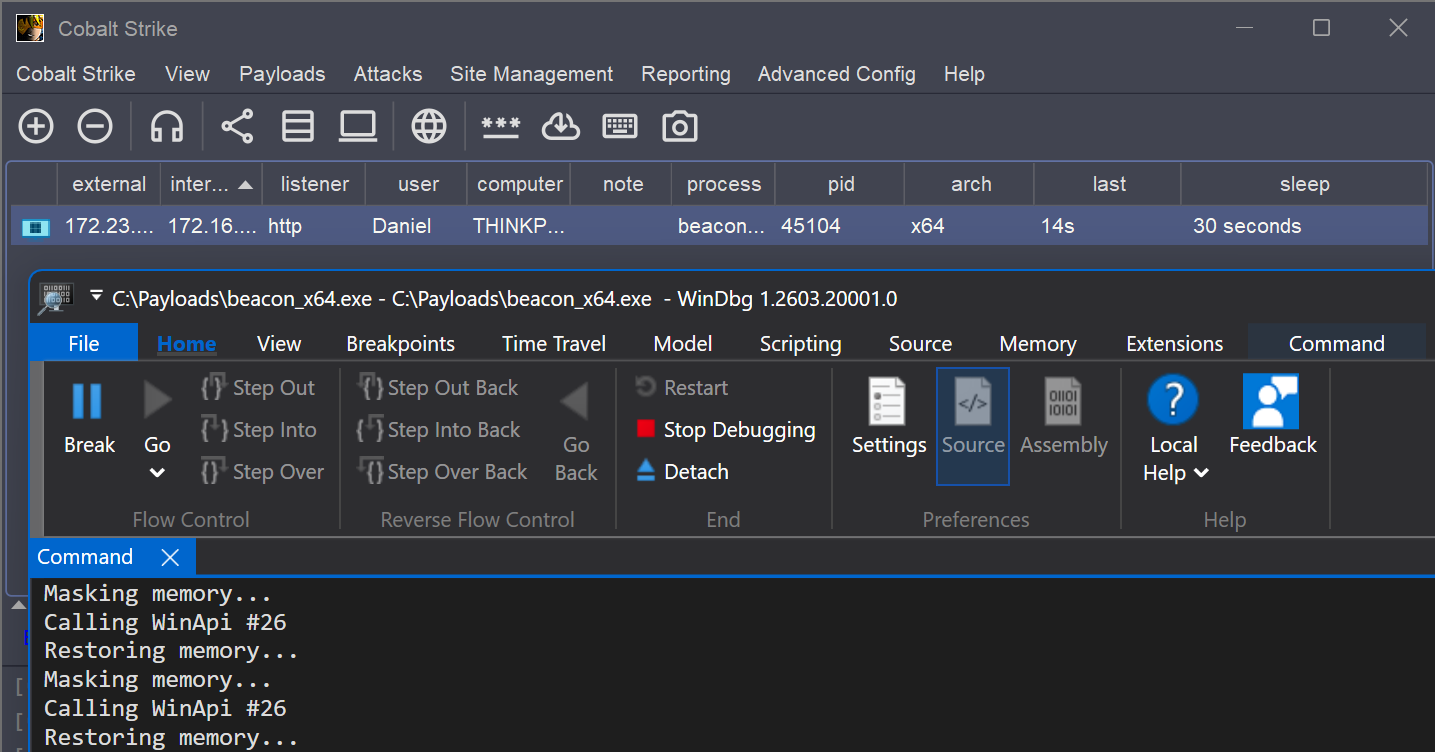The width and height of the screenshot is (1435, 752).
Task: Open the Cobalt Strike menu
Action: click(76, 74)
